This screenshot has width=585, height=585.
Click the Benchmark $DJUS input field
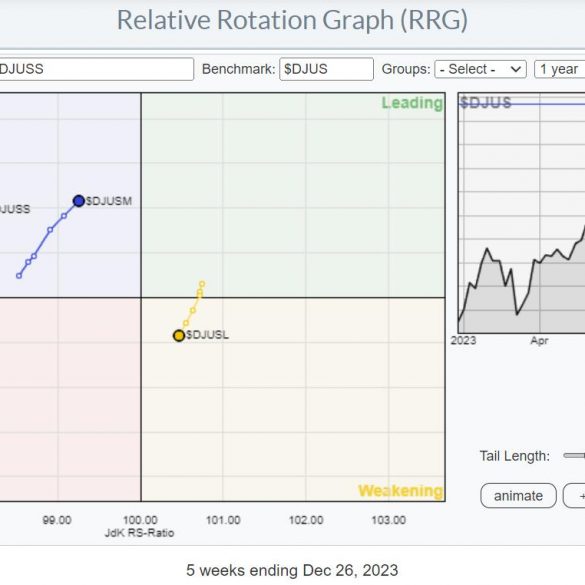coord(326,69)
